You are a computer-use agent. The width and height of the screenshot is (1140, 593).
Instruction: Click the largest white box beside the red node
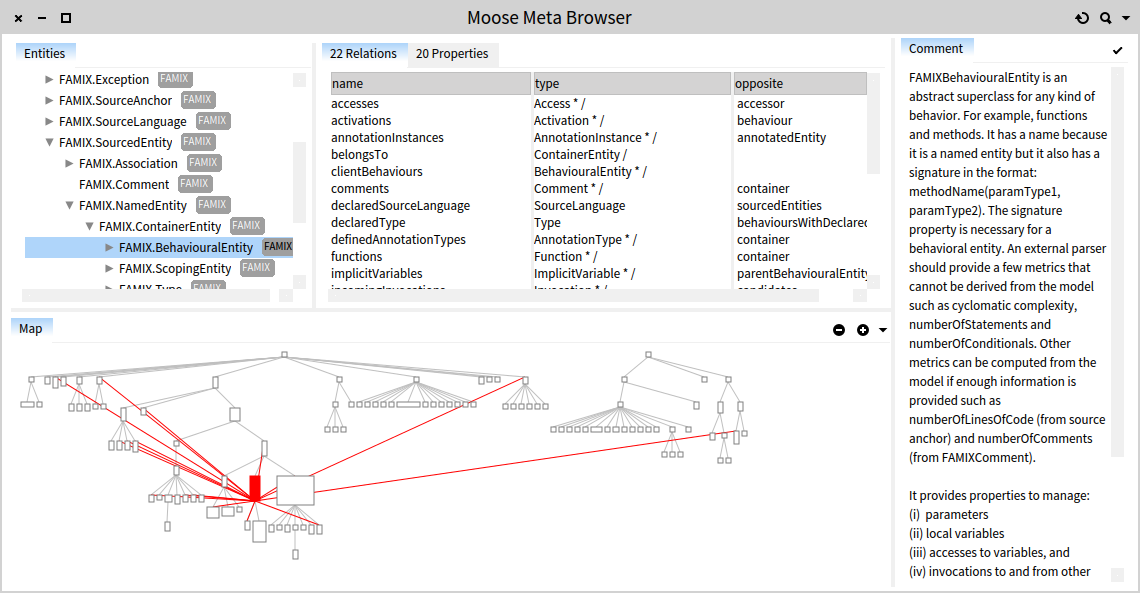(295, 491)
